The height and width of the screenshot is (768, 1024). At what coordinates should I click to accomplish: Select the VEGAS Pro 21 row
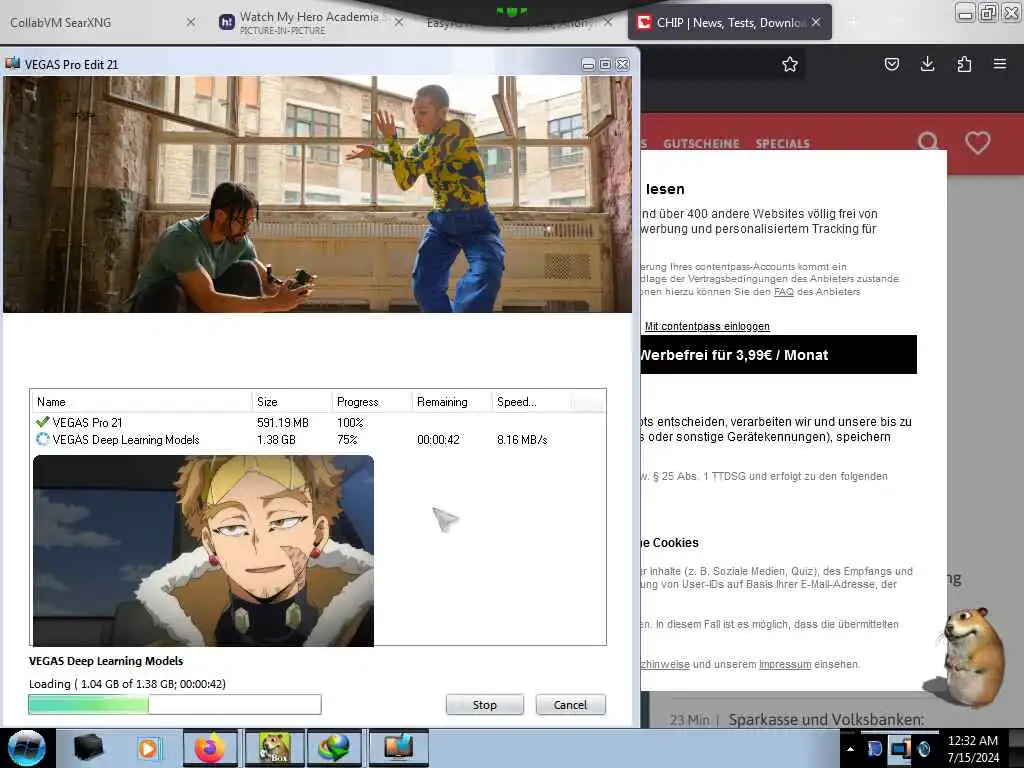[x=317, y=423]
